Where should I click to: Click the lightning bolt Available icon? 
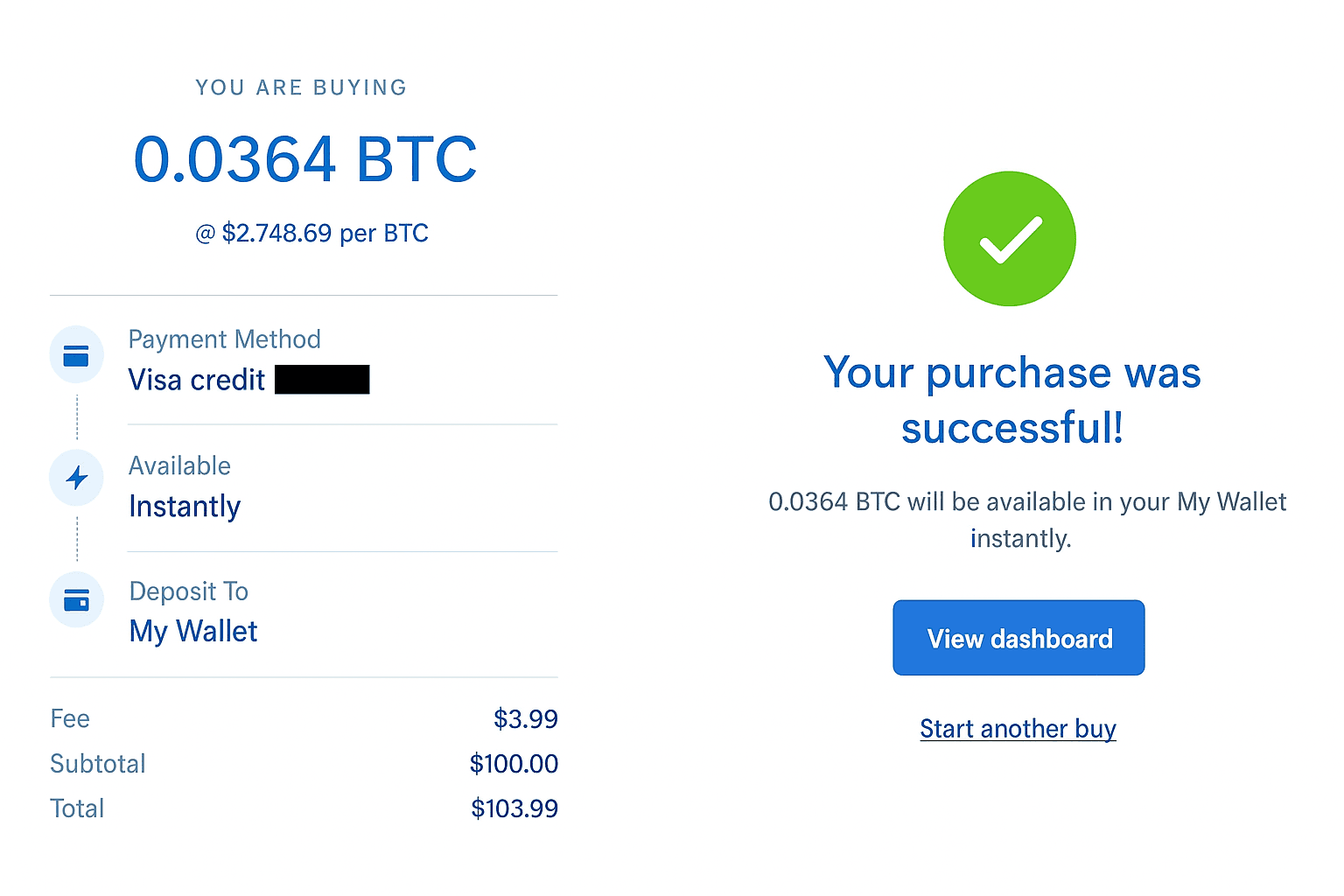[x=77, y=478]
